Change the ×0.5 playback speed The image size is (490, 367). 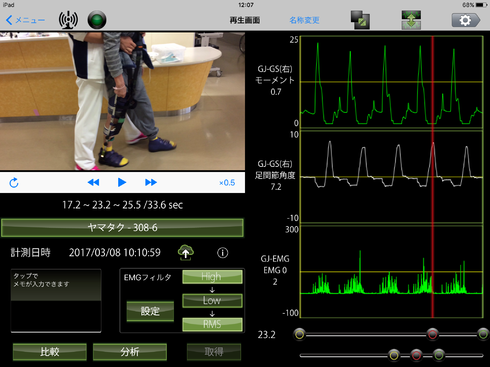coord(227,183)
